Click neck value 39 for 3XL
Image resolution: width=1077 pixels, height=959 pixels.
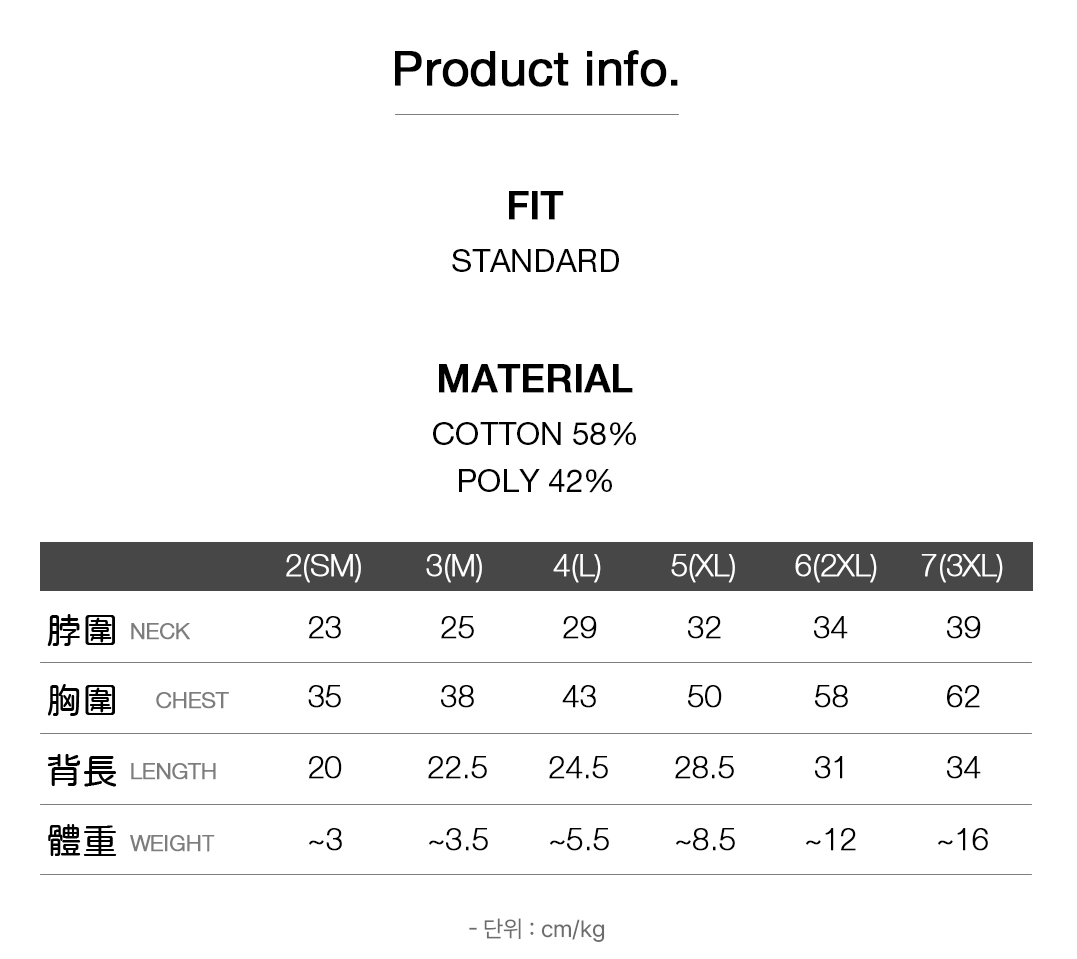tap(963, 628)
